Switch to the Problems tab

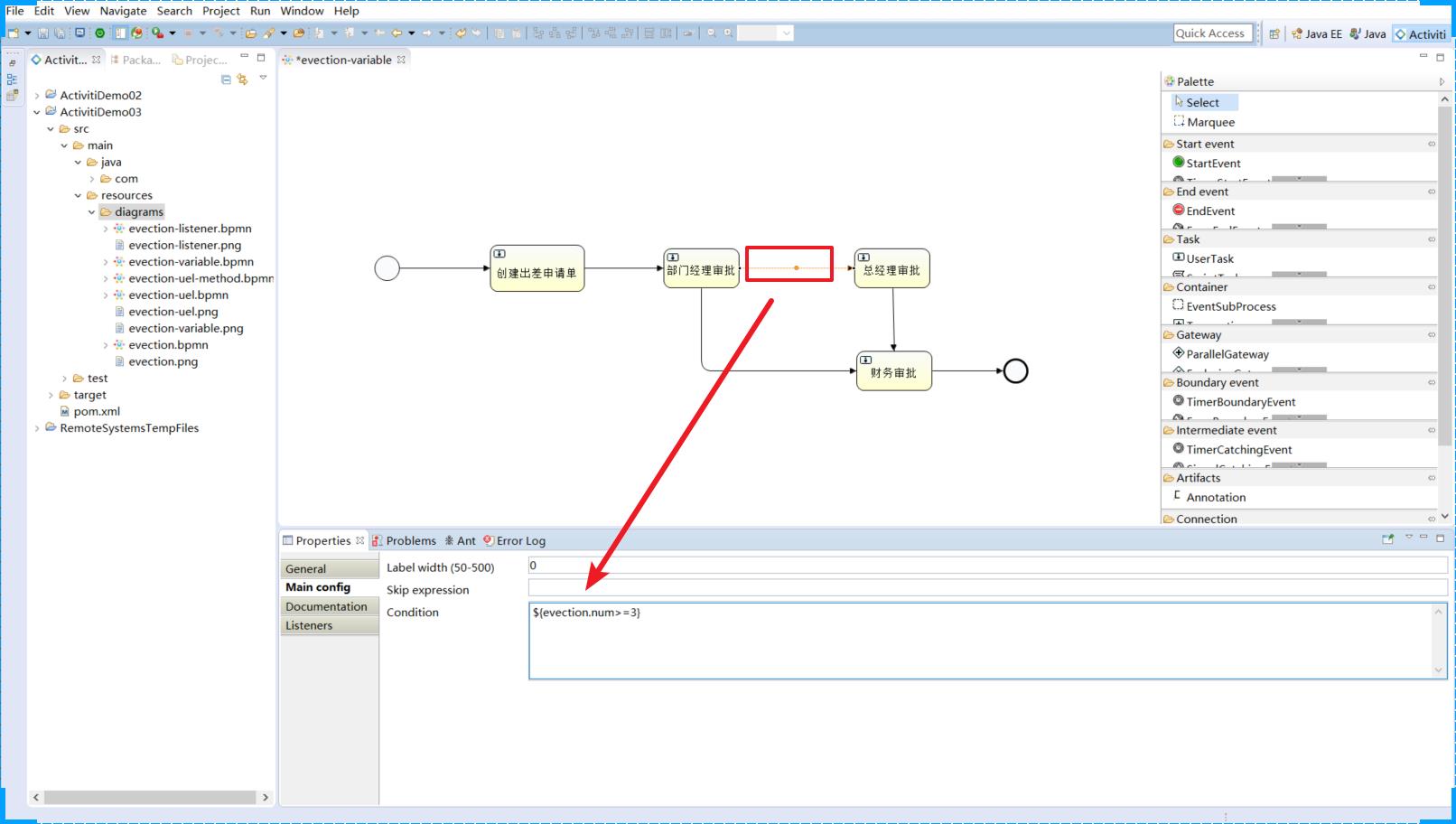(404, 540)
